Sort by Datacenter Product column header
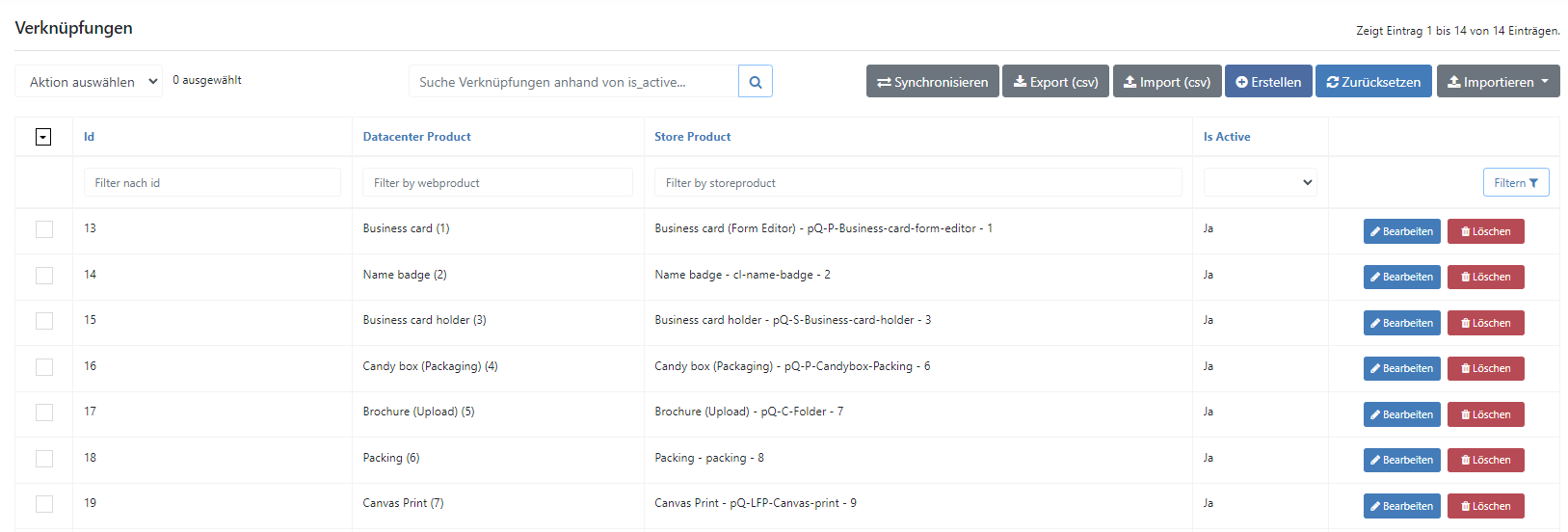The width and height of the screenshot is (1568, 532). 416,137
